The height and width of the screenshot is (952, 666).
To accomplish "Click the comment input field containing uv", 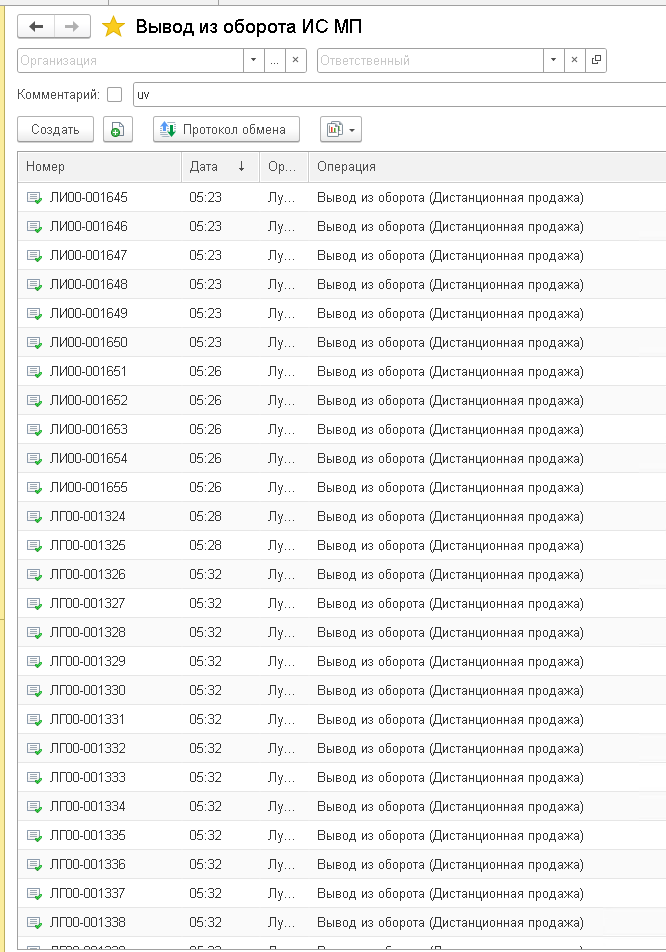I will point(399,95).
